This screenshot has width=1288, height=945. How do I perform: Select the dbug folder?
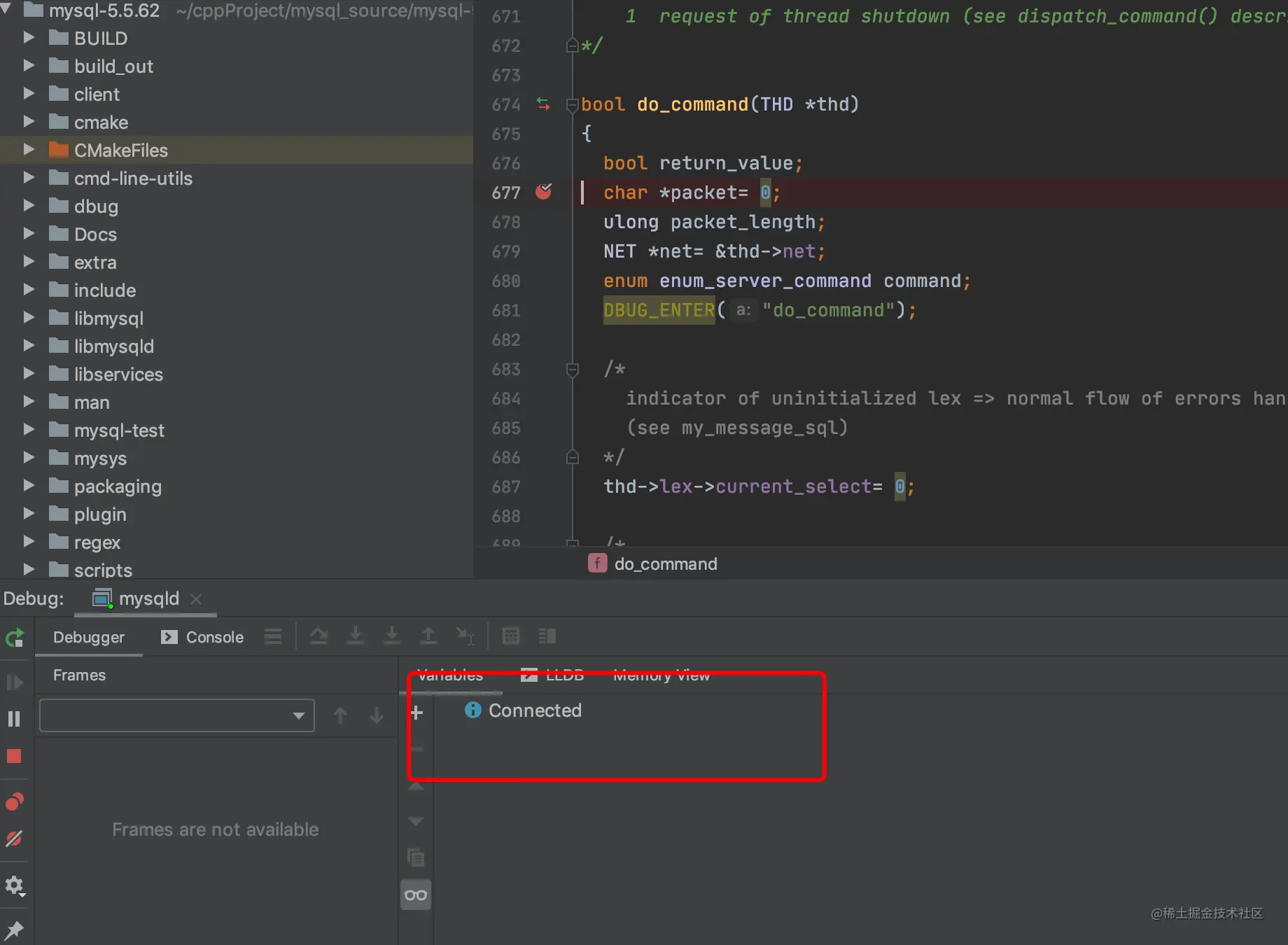click(96, 206)
